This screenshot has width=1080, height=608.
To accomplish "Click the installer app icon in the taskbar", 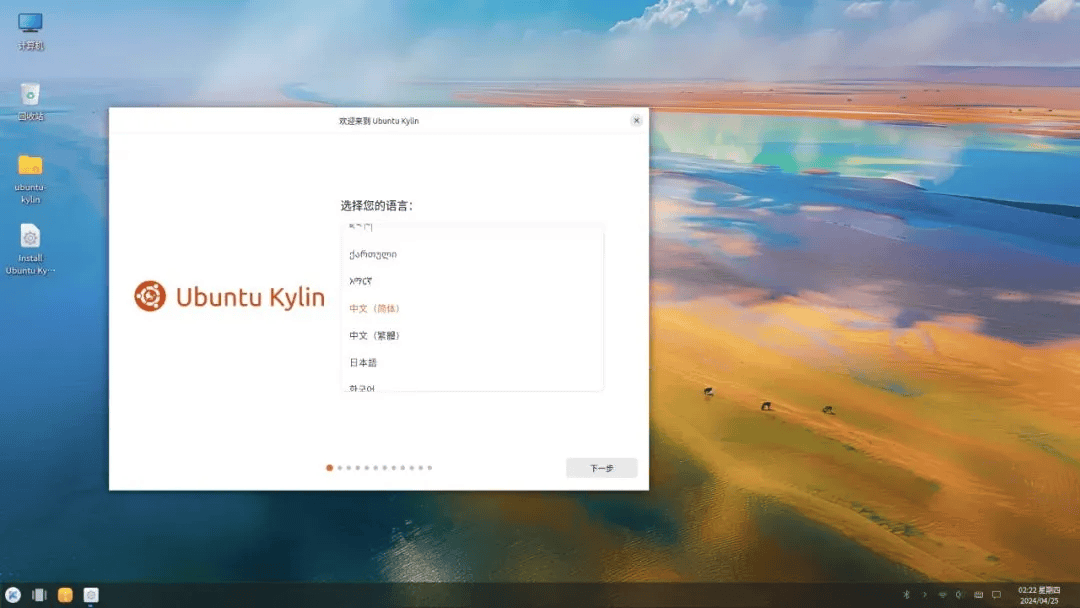I will [91, 595].
